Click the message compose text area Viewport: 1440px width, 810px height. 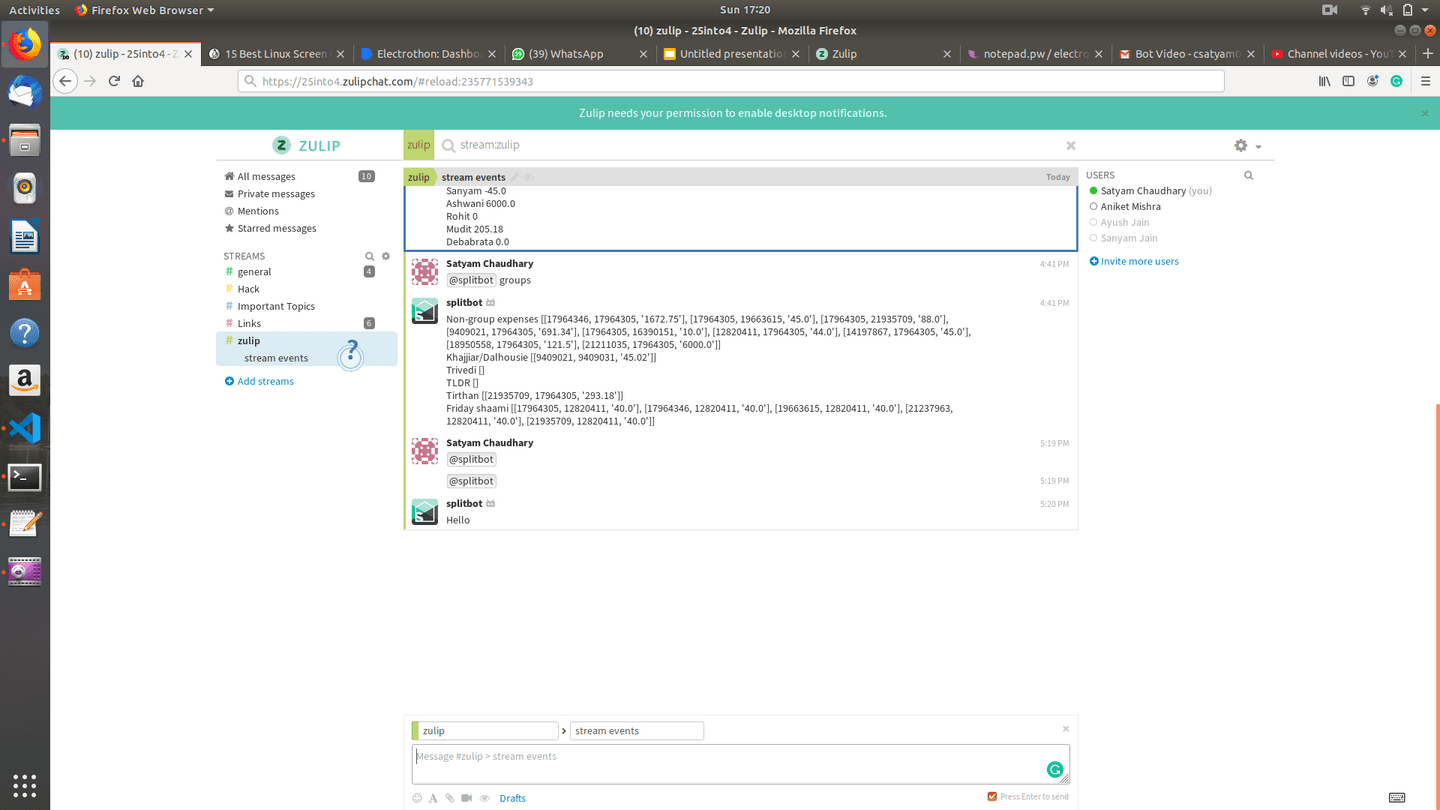pyautogui.click(x=740, y=764)
